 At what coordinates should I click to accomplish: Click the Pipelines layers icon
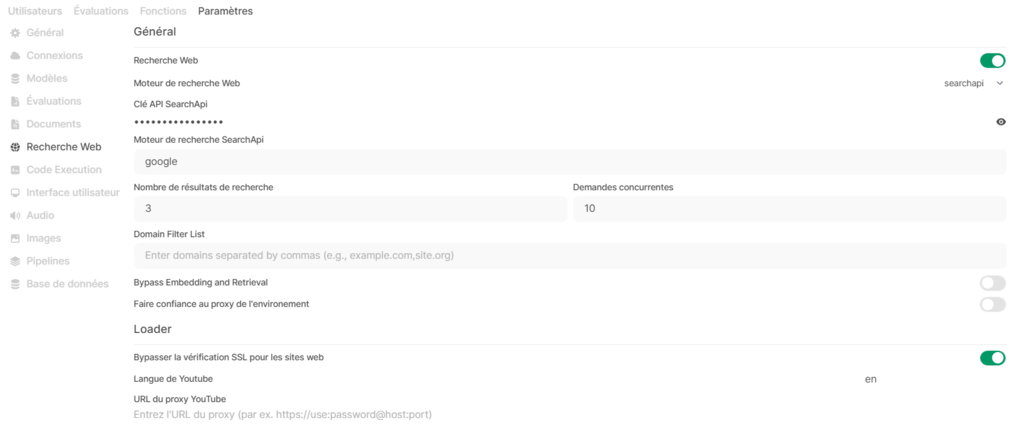pyautogui.click(x=16, y=261)
